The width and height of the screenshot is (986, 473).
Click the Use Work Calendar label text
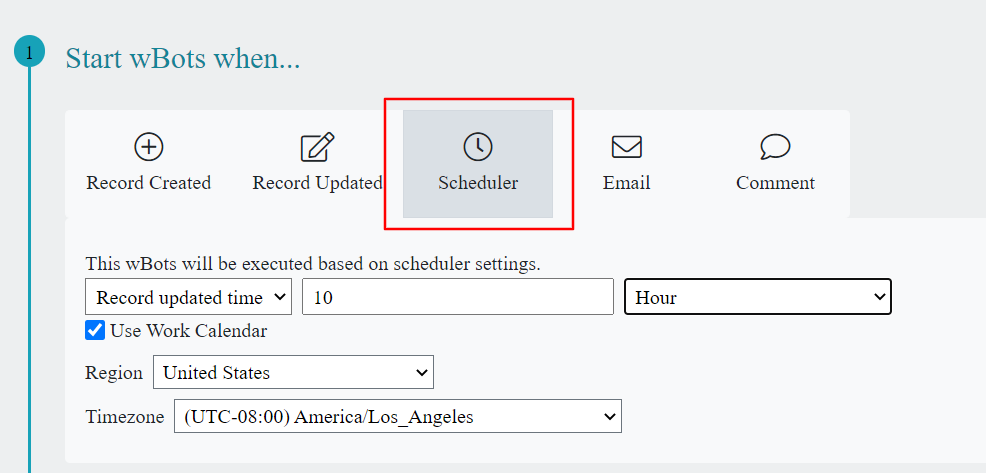(189, 331)
